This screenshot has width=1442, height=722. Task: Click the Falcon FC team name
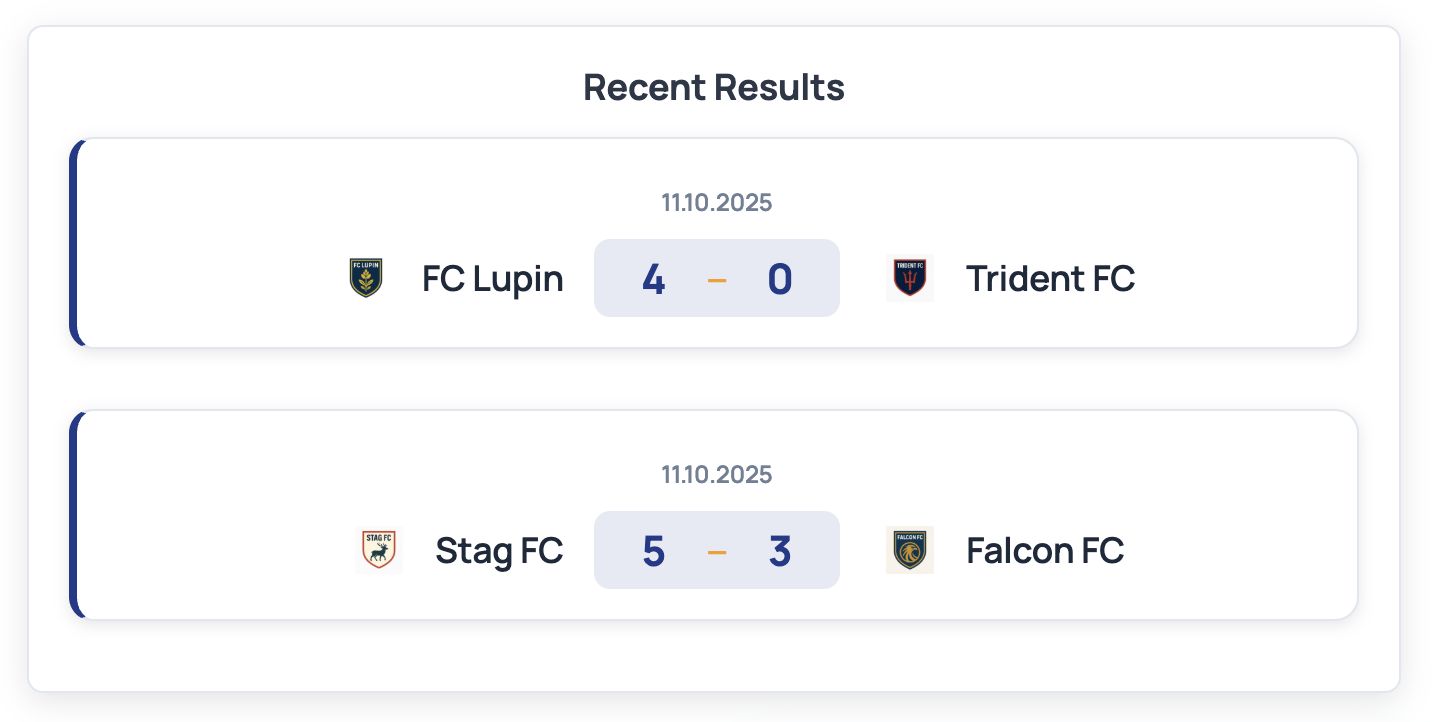(x=1045, y=550)
